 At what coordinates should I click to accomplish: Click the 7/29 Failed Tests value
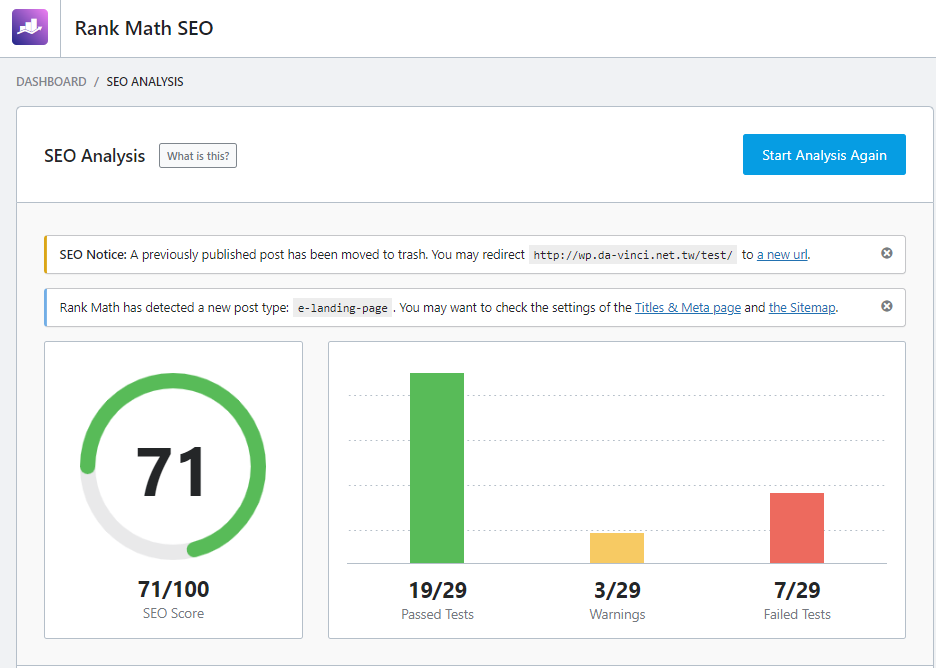point(797,590)
